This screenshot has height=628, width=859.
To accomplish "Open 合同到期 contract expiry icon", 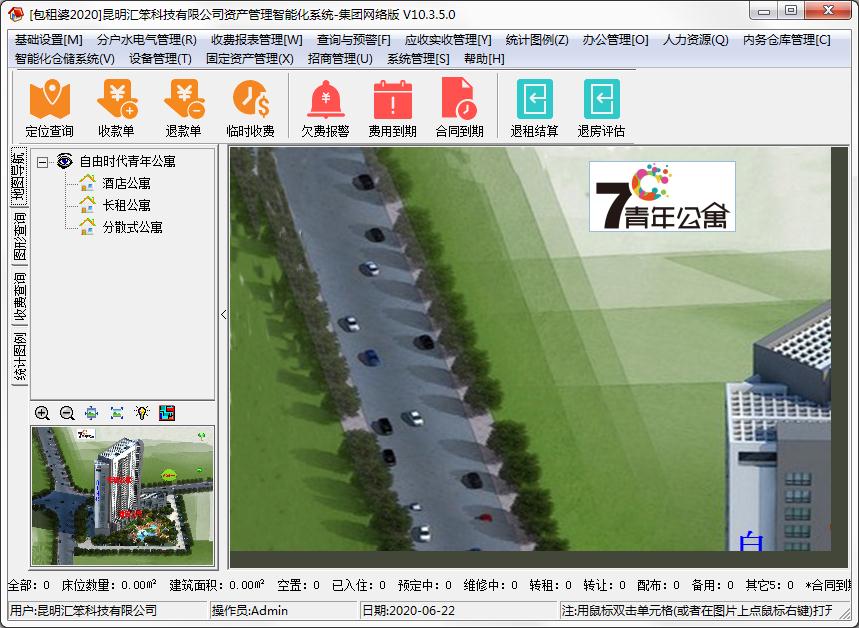I will pyautogui.click(x=459, y=108).
